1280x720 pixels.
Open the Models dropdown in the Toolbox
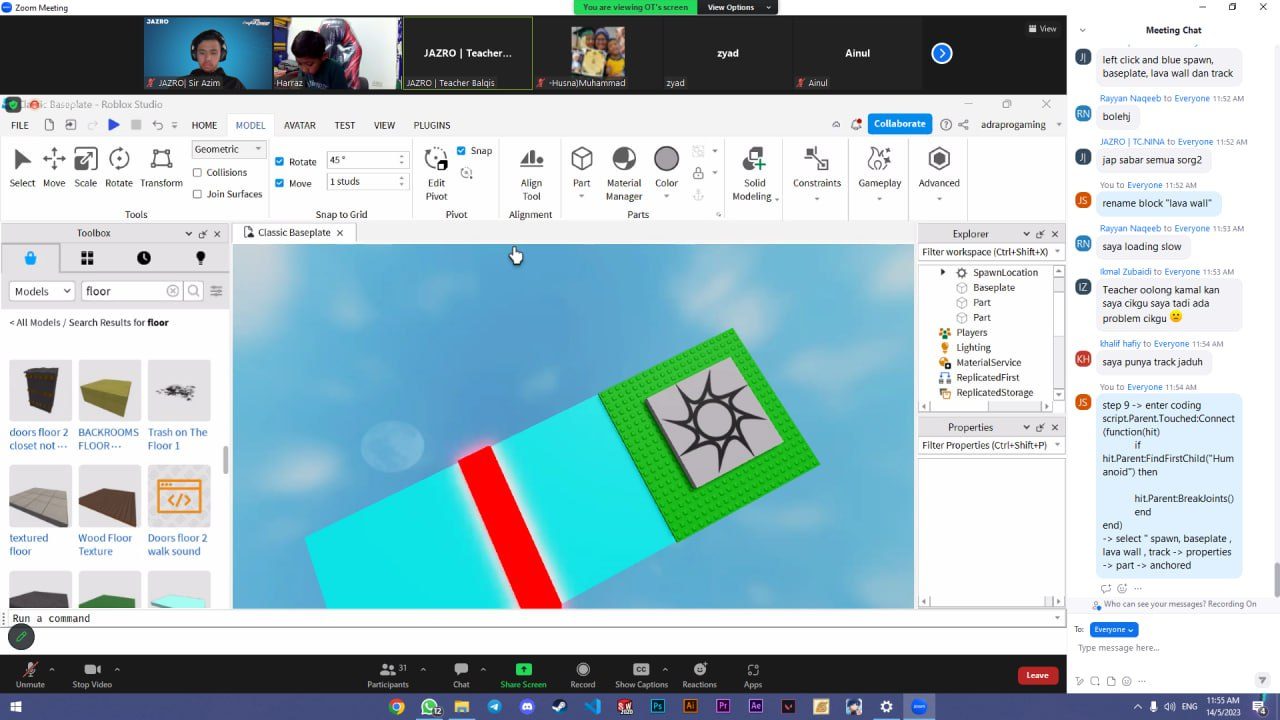(40, 290)
